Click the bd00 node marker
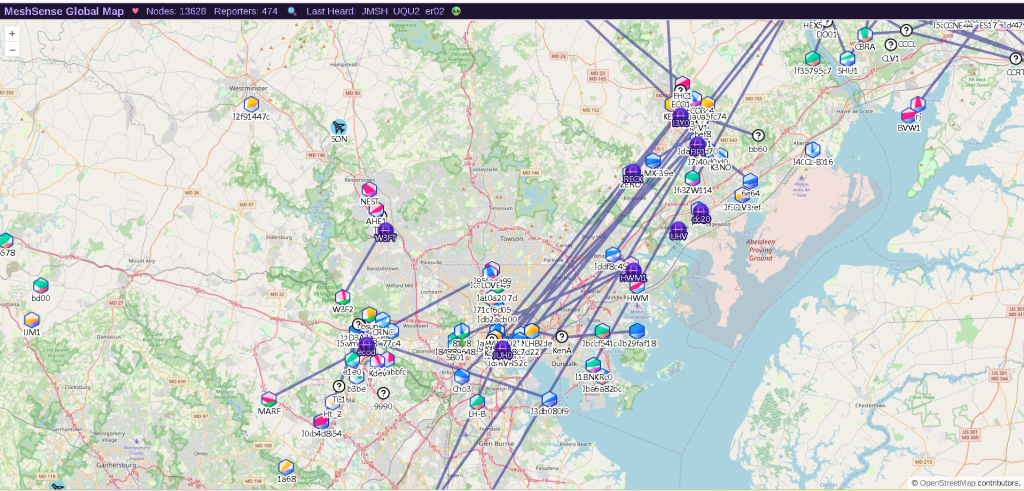The width and height of the screenshot is (1024, 491). pos(41,285)
